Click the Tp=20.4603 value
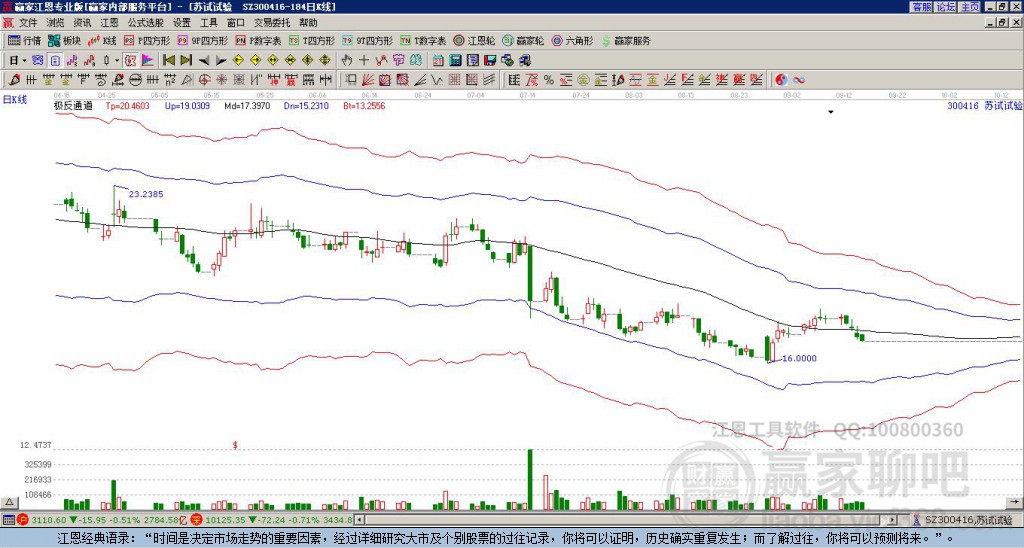Screen dimensions: 1024x548 click(127, 105)
